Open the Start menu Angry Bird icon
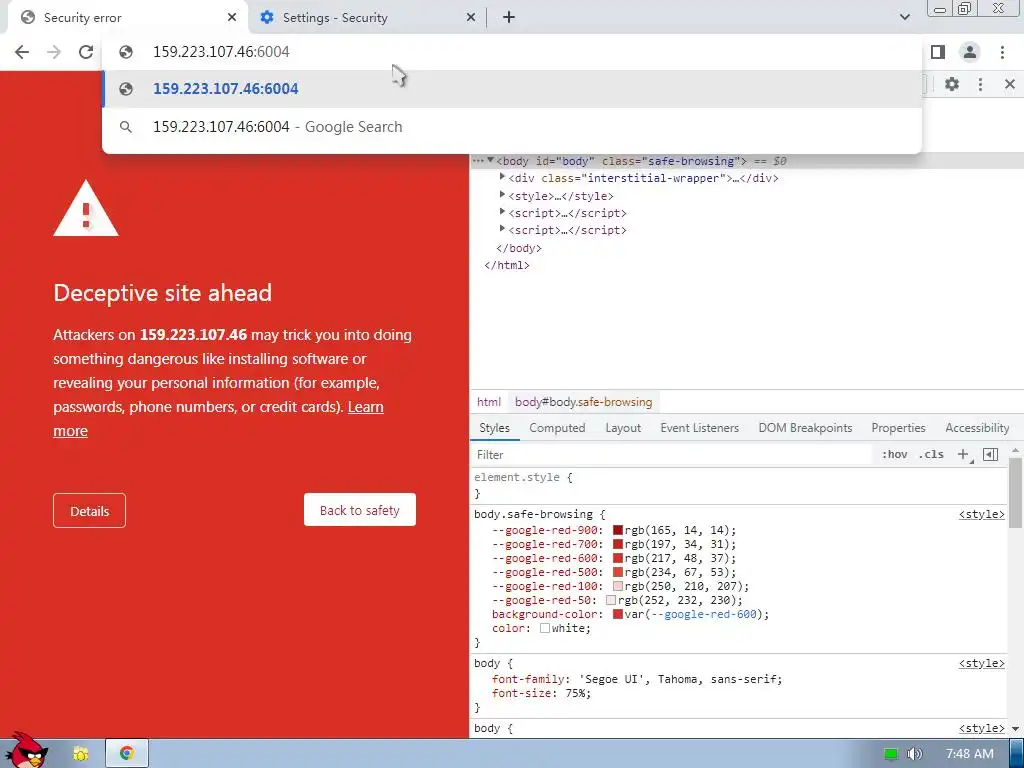This screenshot has height=768, width=1024. (26, 751)
